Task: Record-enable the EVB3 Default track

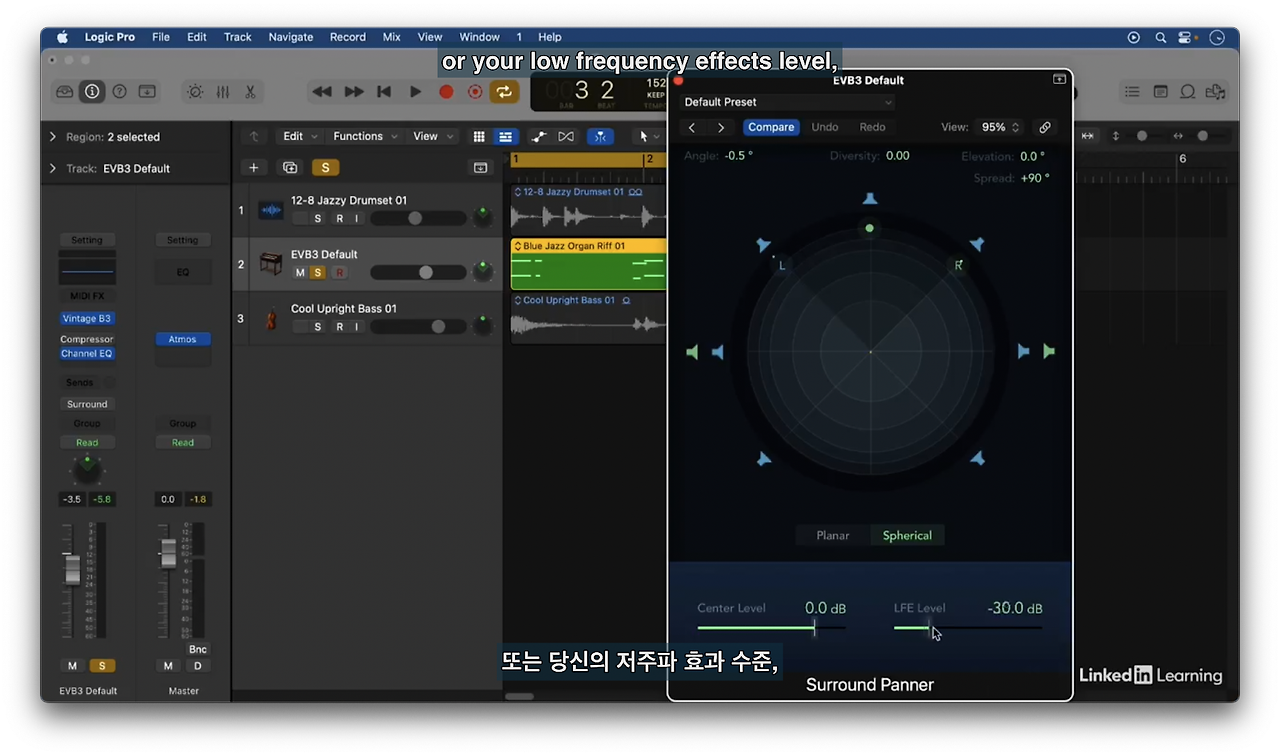Action: 339,273
